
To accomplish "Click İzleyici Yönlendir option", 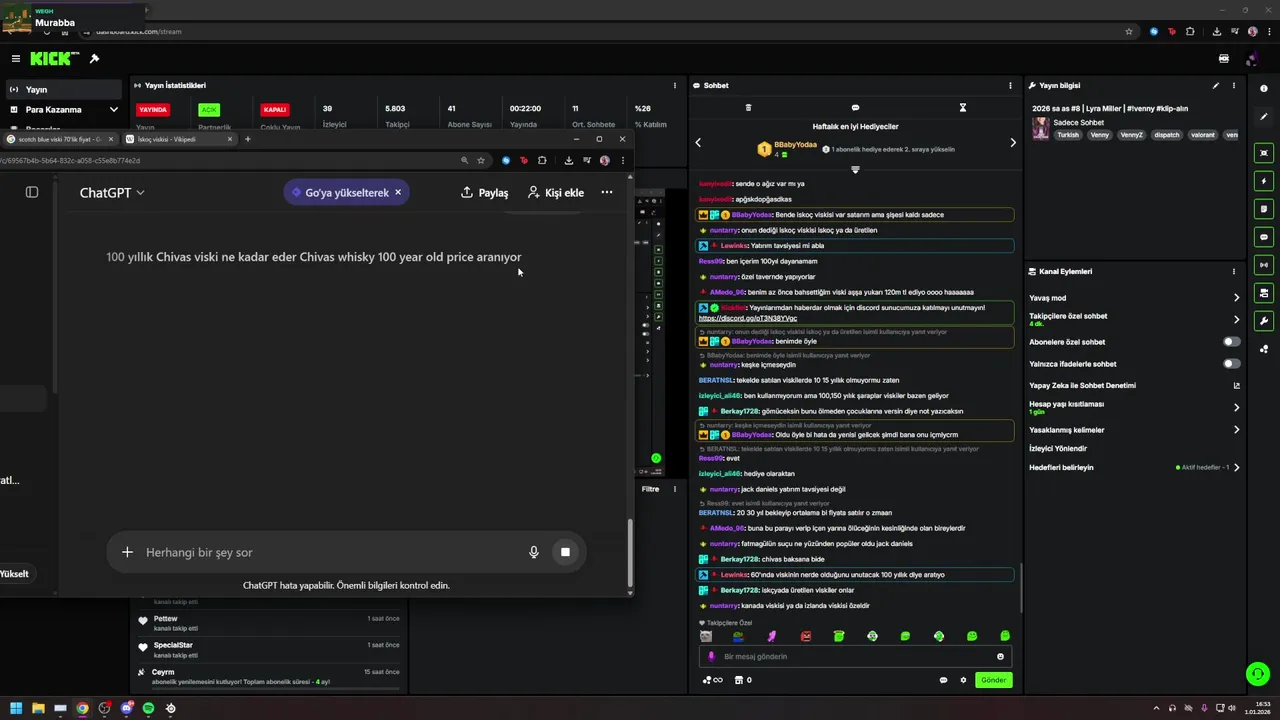I will (1058, 448).
